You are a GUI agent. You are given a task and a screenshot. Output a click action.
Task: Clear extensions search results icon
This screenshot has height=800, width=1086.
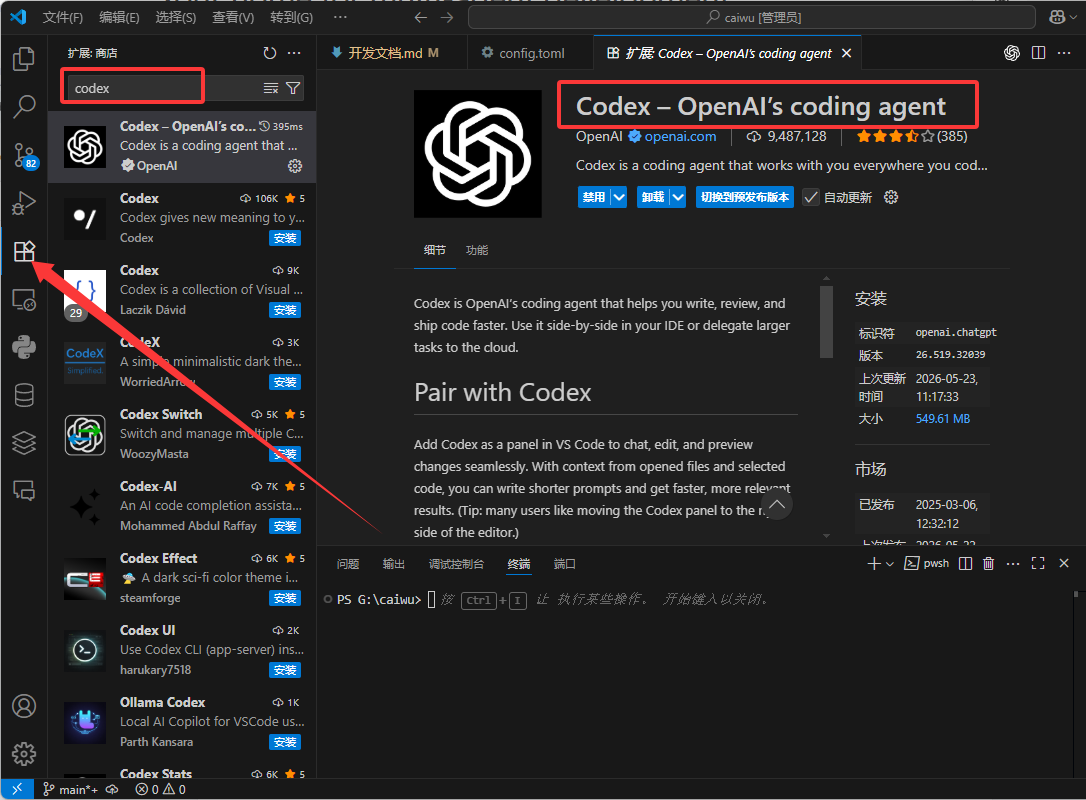(x=271, y=88)
